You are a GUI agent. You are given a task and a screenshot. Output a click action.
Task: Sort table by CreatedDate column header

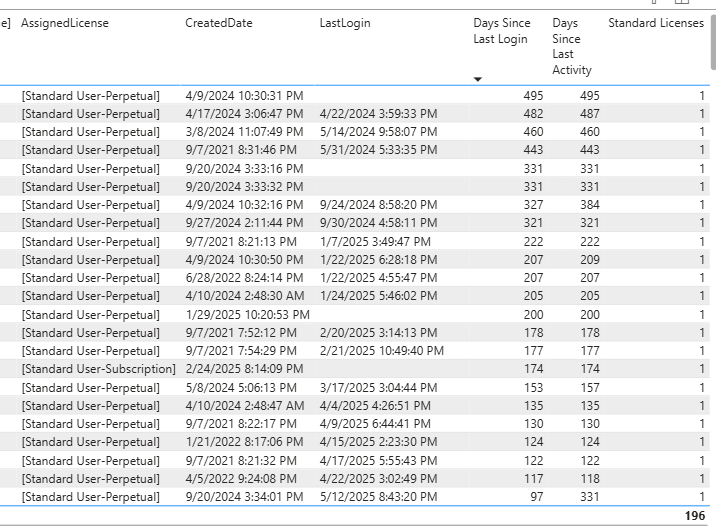(219, 23)
